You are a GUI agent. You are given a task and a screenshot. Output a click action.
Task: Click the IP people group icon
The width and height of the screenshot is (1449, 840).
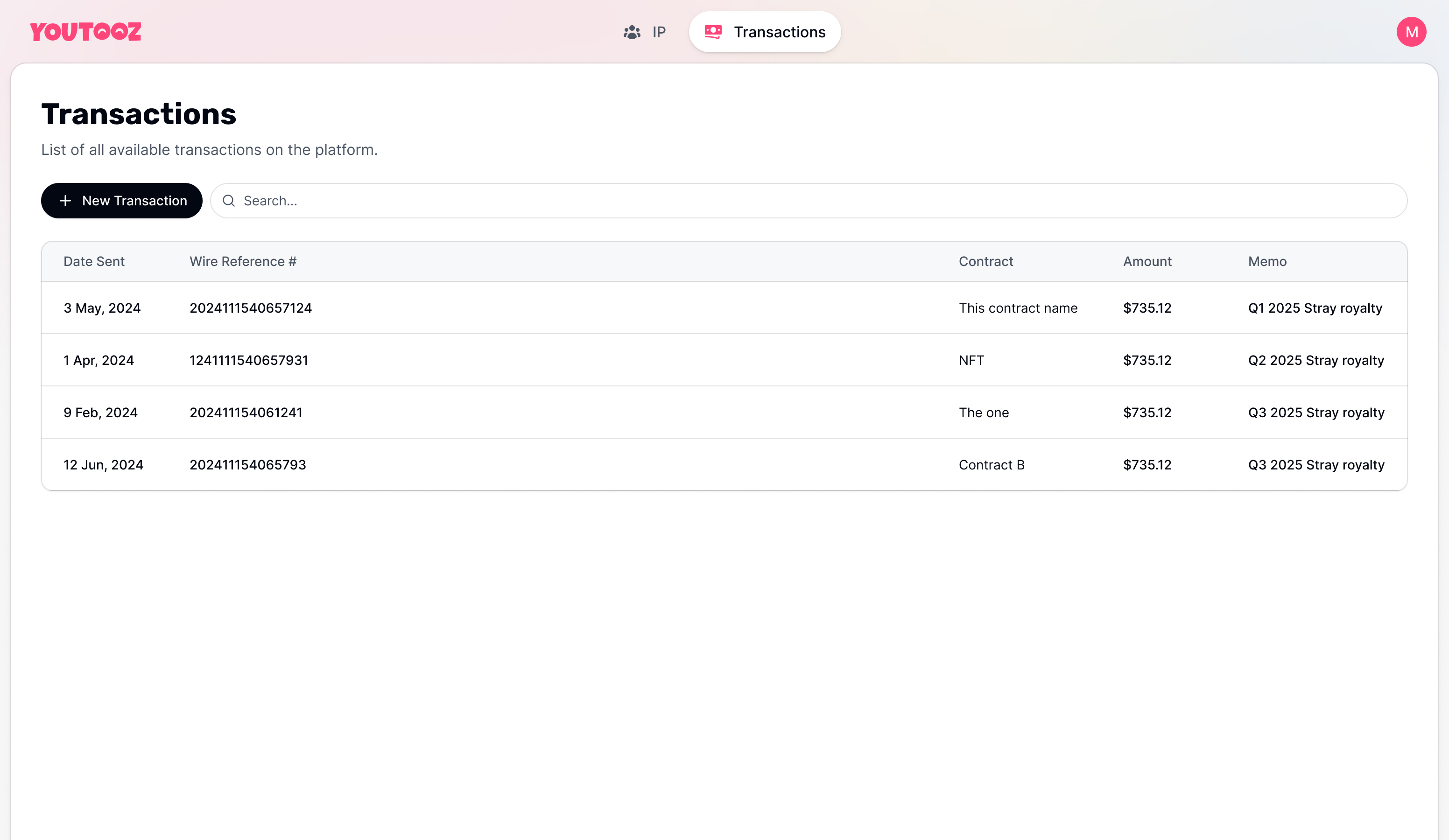coord(632,32)
